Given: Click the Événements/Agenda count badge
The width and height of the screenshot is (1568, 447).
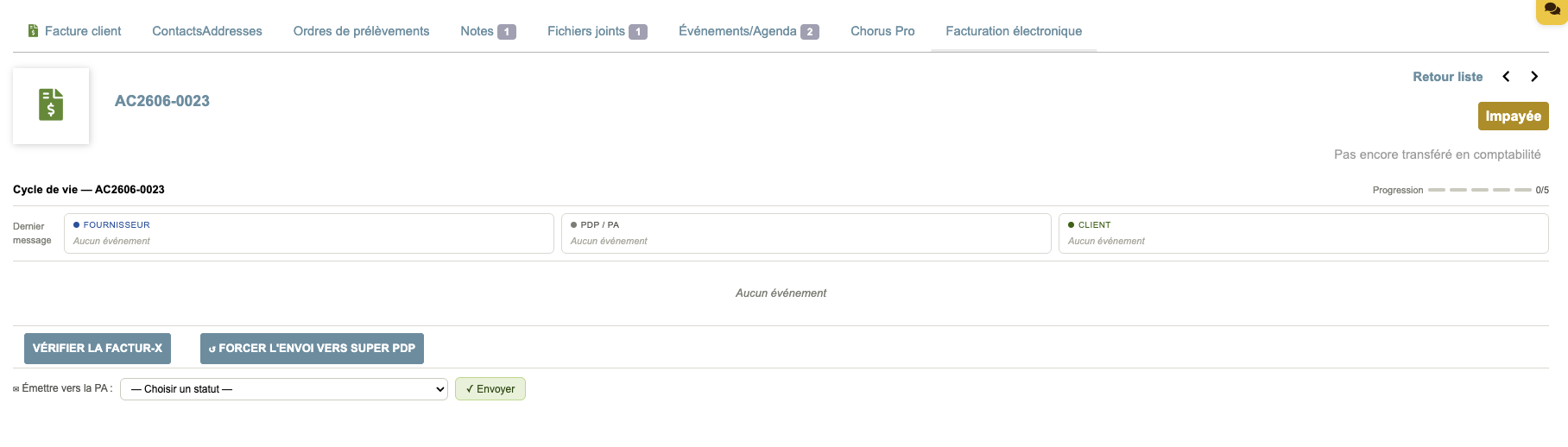Looking at the screenshot, I should (810, 32).
